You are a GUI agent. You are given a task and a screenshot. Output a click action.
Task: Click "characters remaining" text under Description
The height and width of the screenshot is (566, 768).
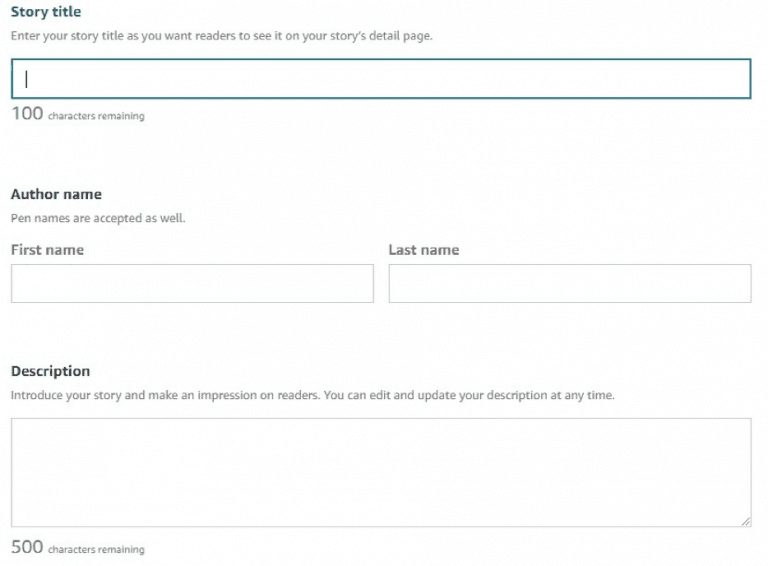click(96, 549)
